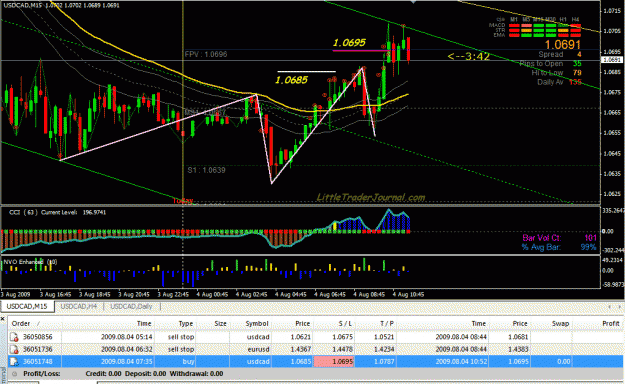625x384 pixels.
Task: Click the S1 : 1.0639 support label
Action: [x=206, y=170]
